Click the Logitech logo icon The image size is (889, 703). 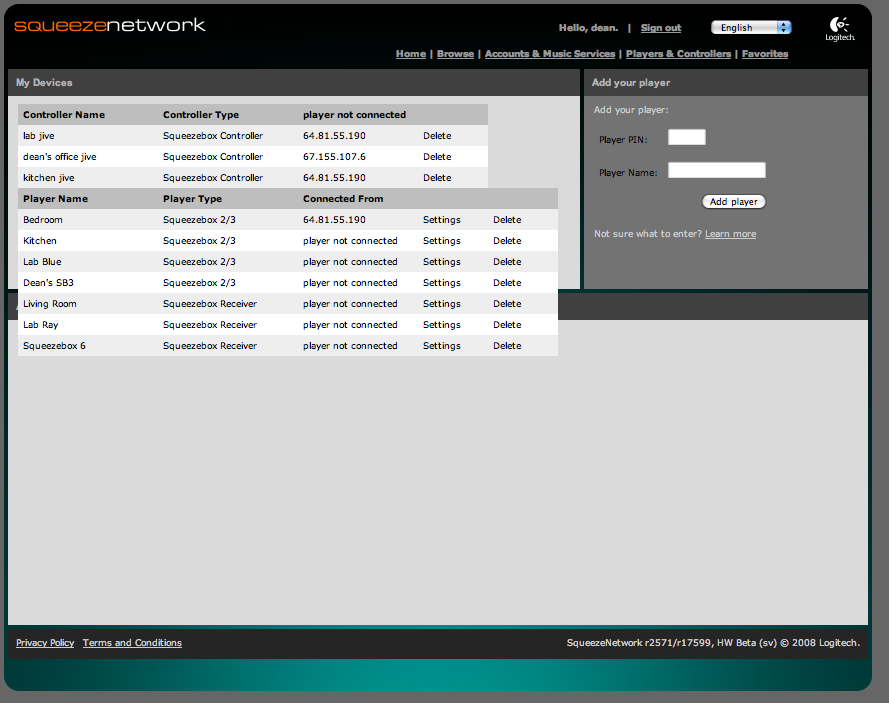click(x=839, y=28)
